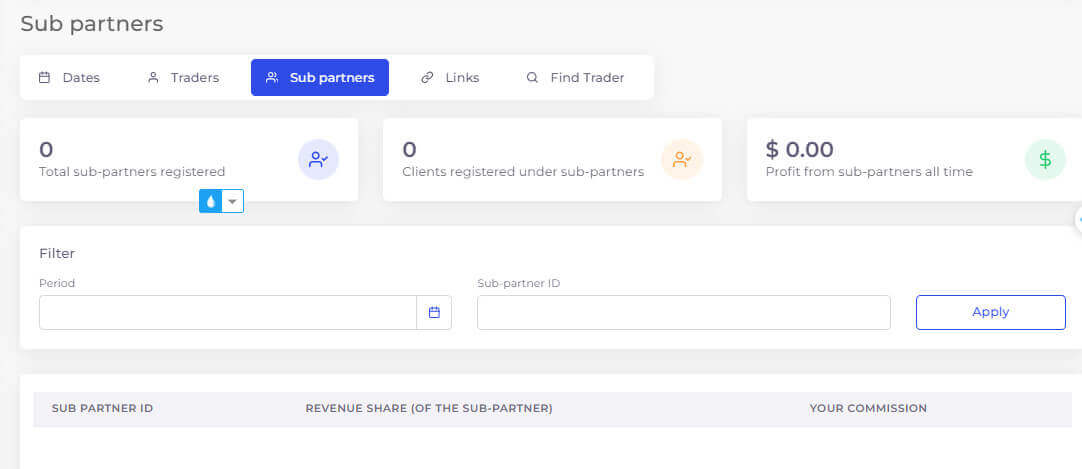1082x469 pixels.
Task: Click the Your Commission column header
Action: pyautogui.click(x=868, y=408)
